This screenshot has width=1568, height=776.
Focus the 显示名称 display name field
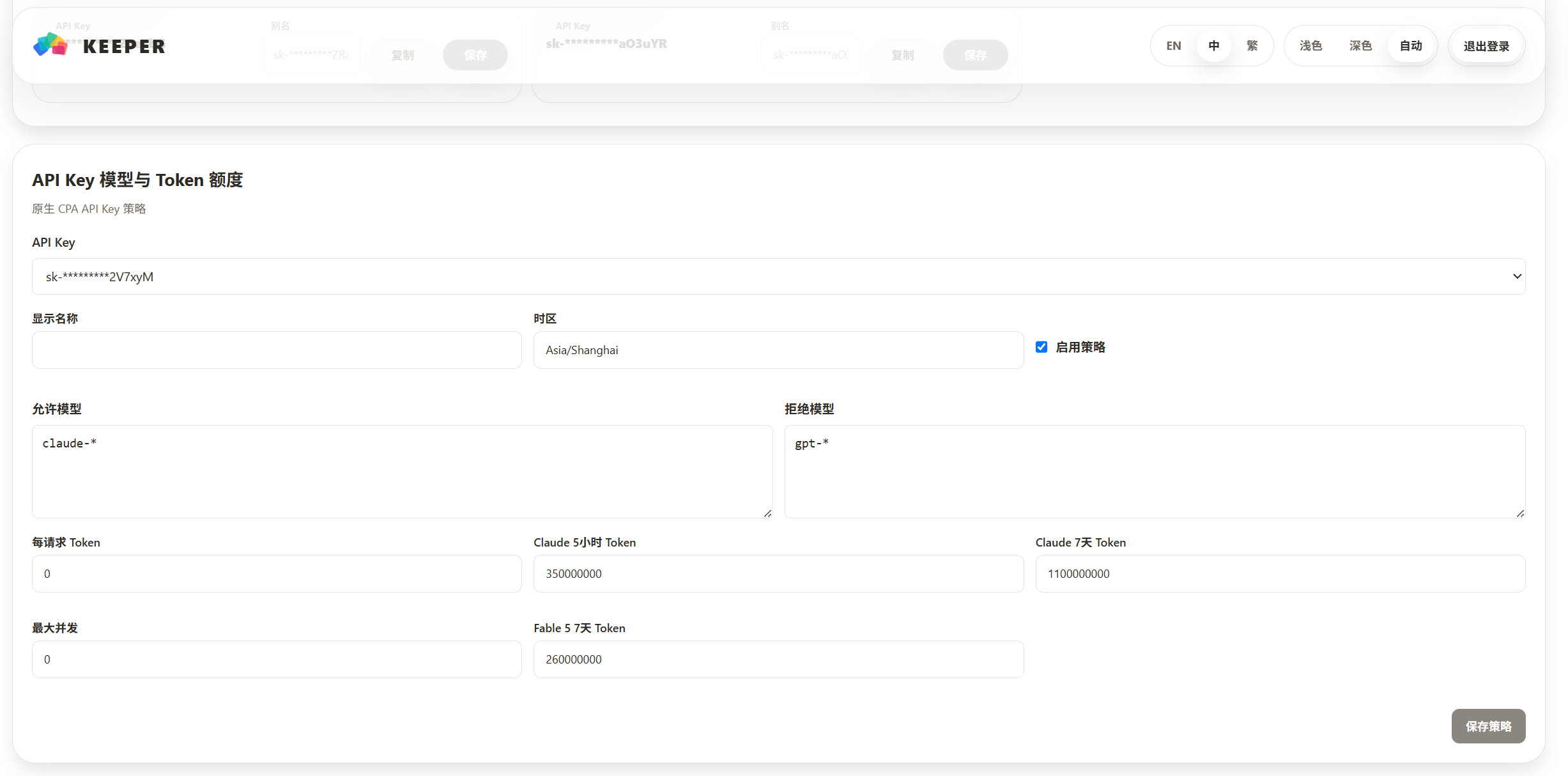pyautogui.click(x=277, y=350)
